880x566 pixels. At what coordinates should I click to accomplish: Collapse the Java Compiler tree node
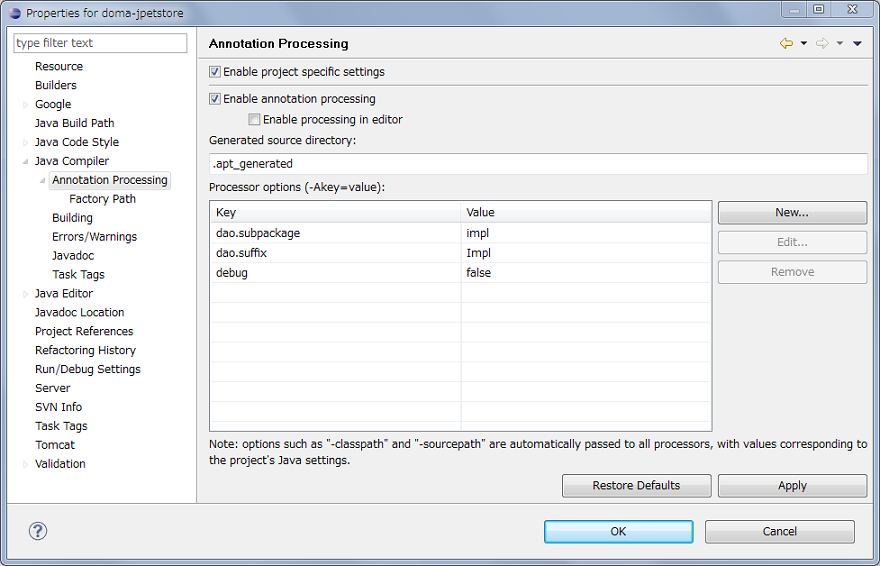click(25, 161)
